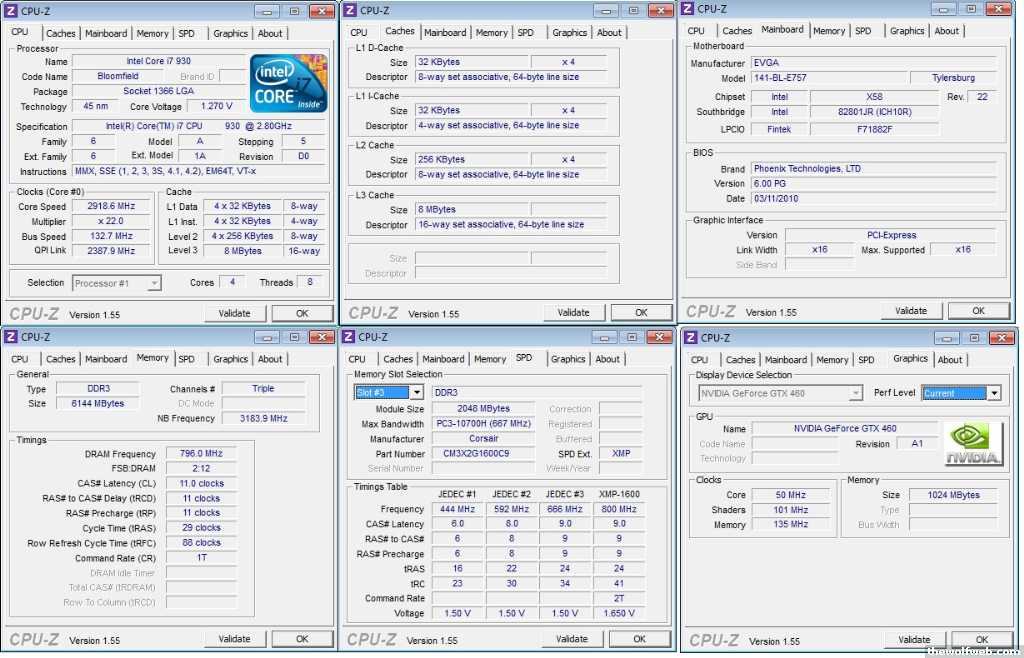Open the Graphics tab in the DRAM timings window
This screenshot has height=658, width=1024.
pos(230,359)
